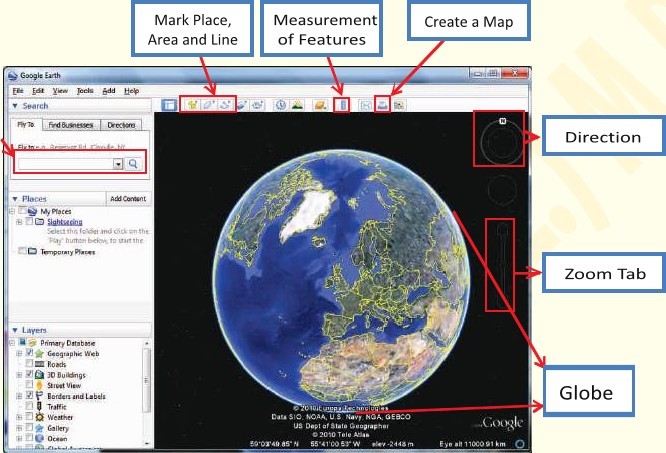The image size is (666, 453).
Task: Click the Ocean layer globe icon
Action: [40, 438]
